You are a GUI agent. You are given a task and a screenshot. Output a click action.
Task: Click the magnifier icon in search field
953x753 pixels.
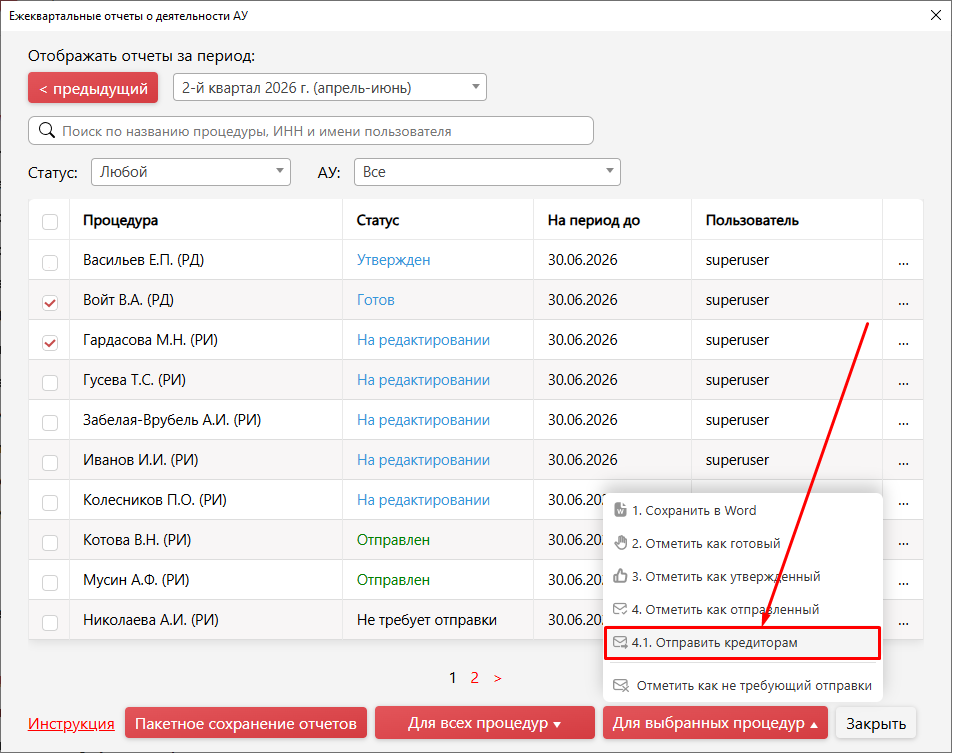coord(47,130)
